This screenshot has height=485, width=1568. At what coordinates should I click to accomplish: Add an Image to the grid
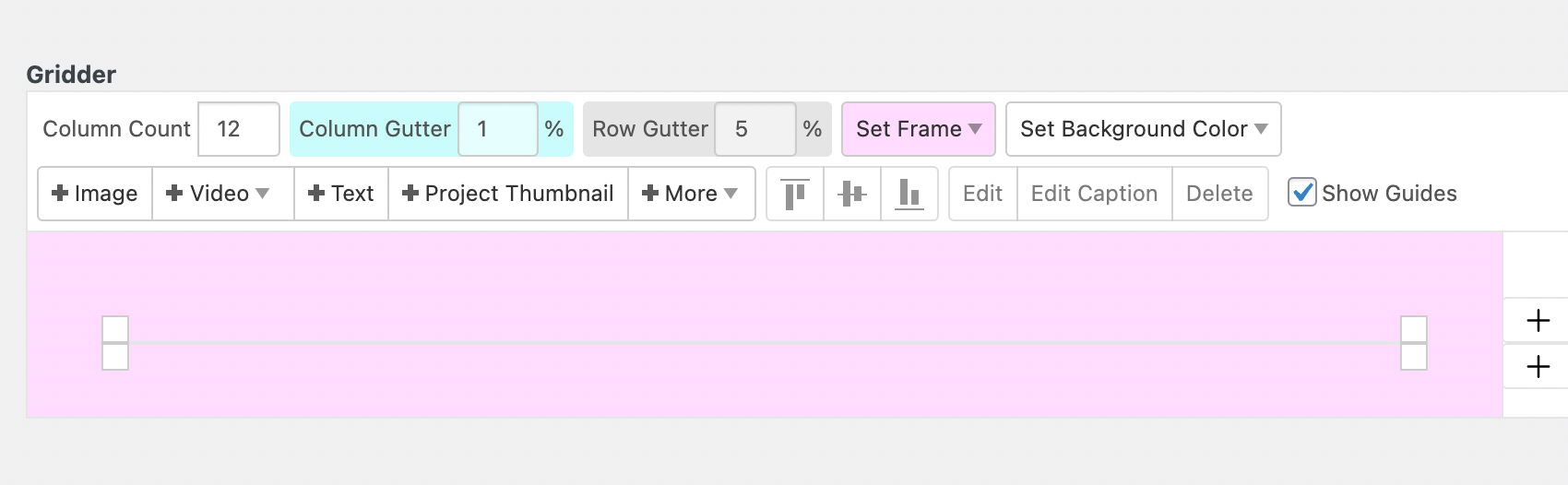coord(95,194)
